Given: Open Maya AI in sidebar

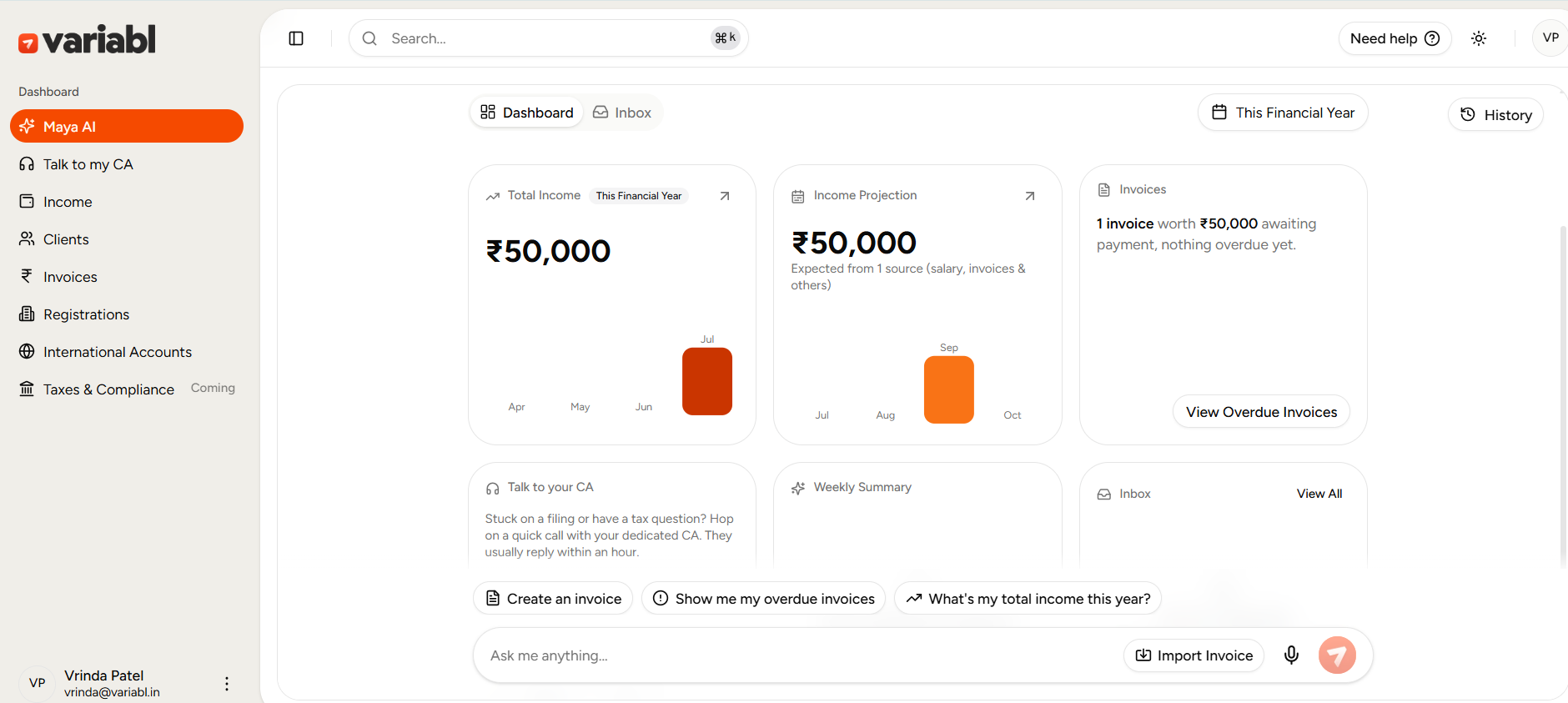Looking at the screenshot, I should coord(127,126).
